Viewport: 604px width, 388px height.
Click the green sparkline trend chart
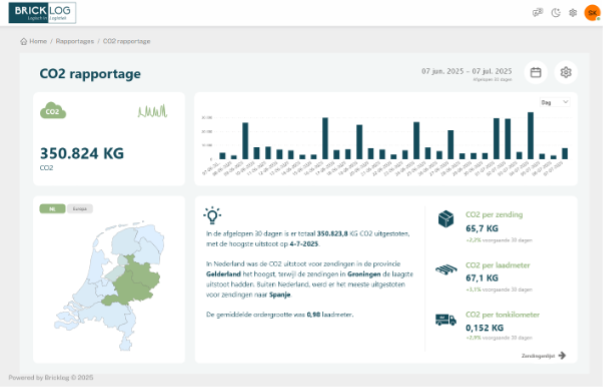(x=153, y=111)
